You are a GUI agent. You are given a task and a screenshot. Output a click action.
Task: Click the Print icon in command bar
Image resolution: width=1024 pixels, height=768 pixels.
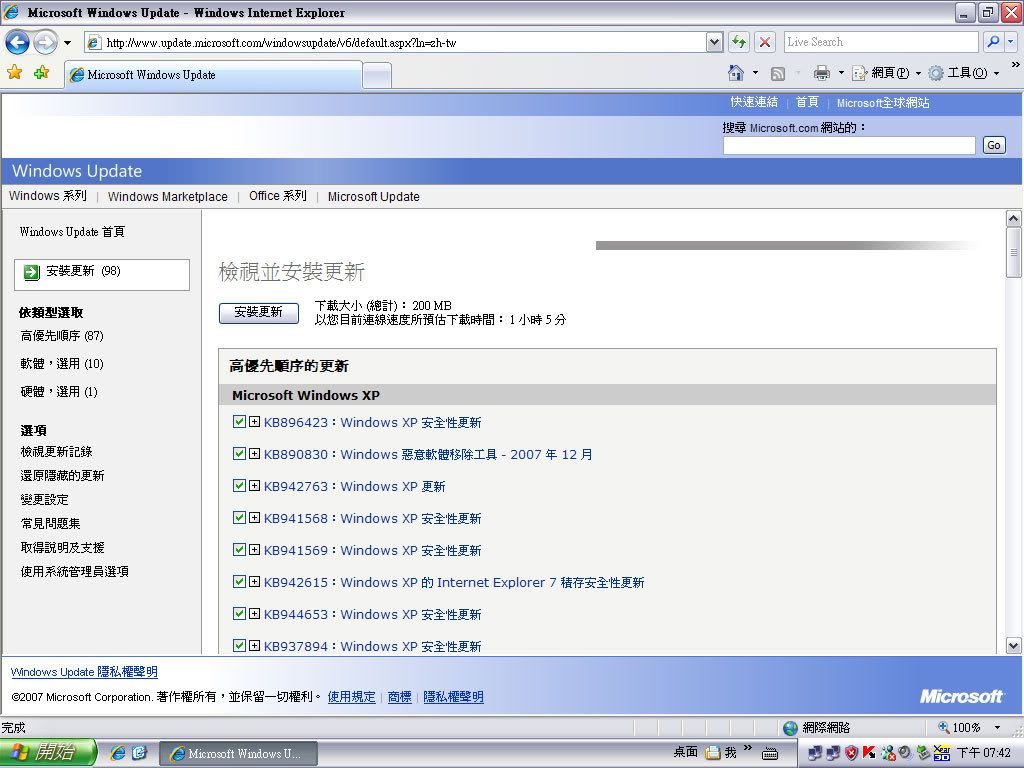click(x=822, y=73)
